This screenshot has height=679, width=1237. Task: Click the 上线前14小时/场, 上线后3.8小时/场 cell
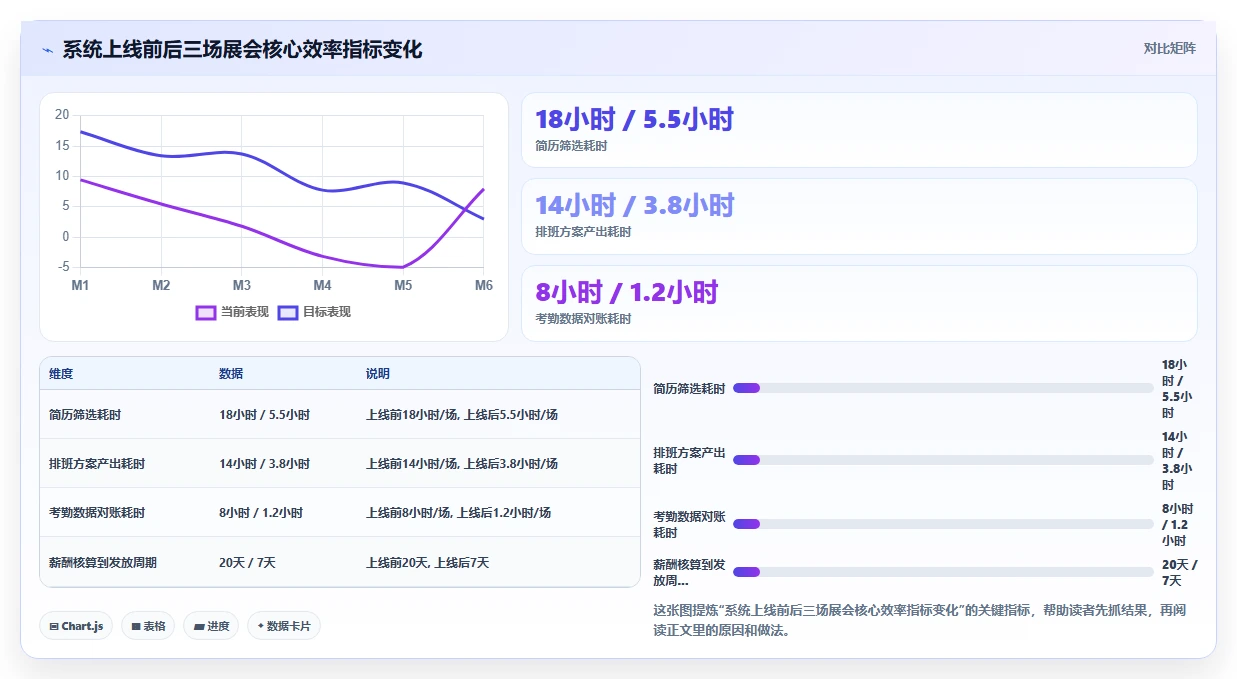coord(462,464)
